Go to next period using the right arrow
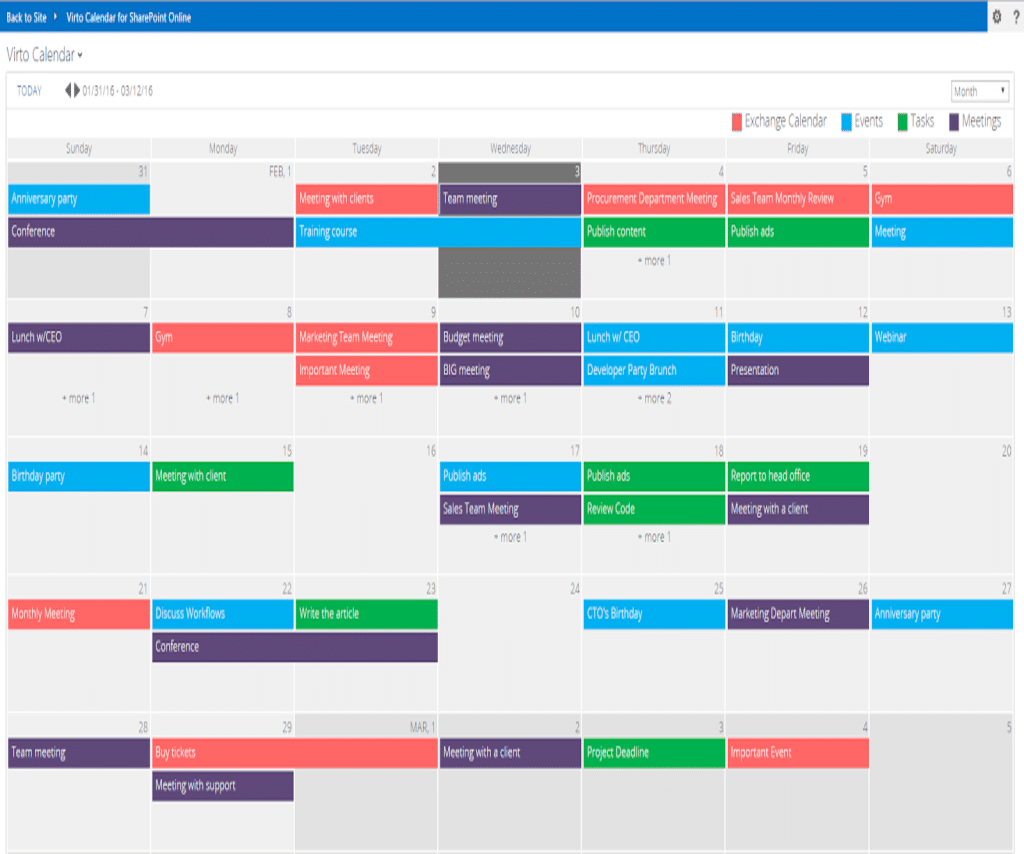 (x=75, y=89)
